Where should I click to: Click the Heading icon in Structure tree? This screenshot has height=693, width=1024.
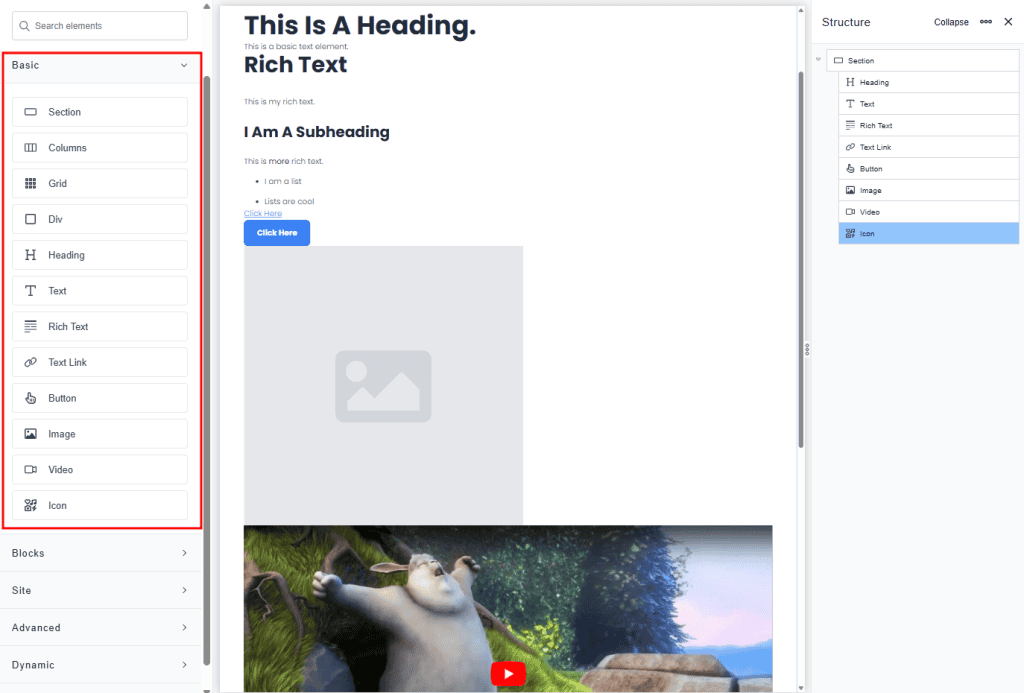[x=850, y=82]
